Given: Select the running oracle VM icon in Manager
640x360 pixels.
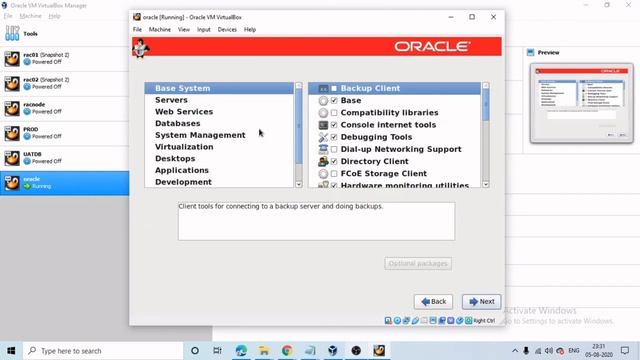Looking at the screenshot, I should 12,183.
